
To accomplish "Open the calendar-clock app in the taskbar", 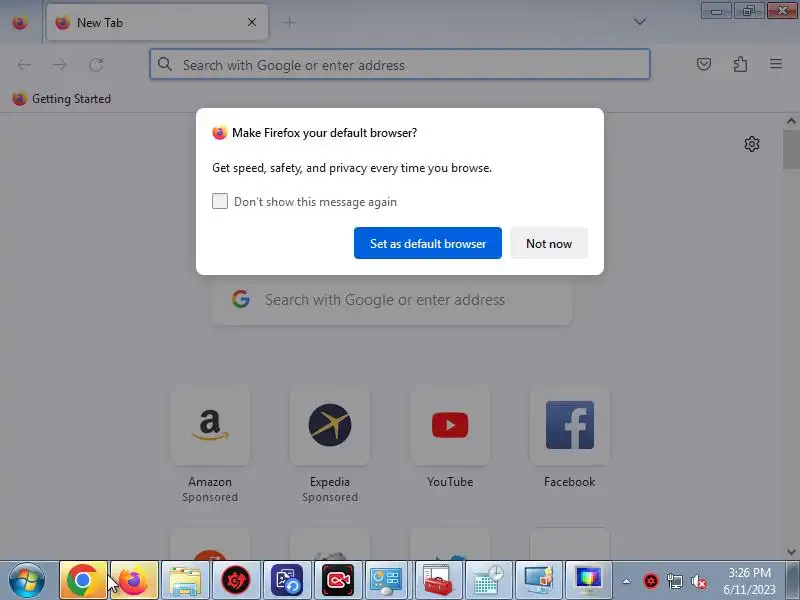I will coord(487,581).
